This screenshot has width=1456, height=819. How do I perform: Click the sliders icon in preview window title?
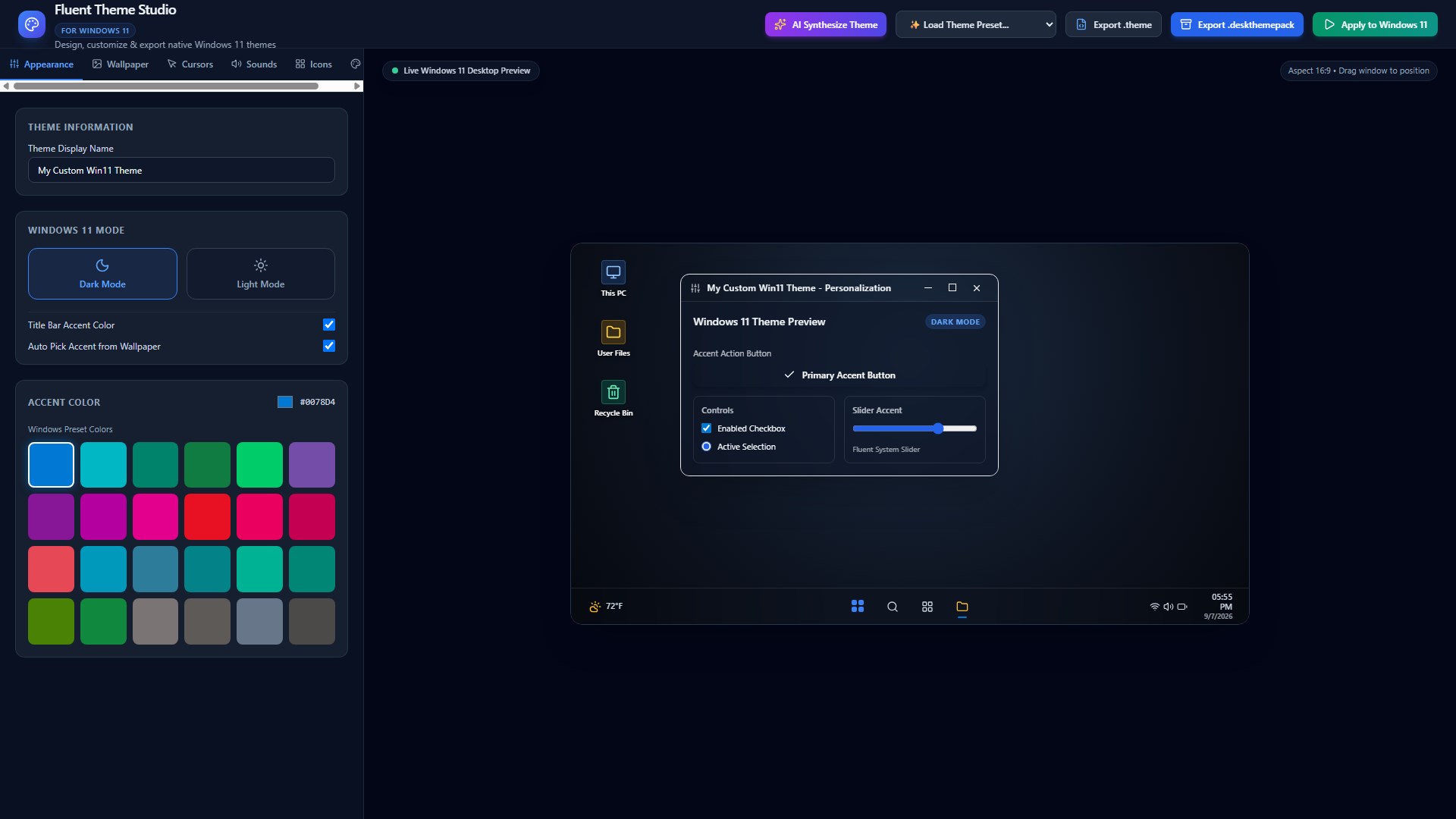pyautogui.click(x=695, y=288)
